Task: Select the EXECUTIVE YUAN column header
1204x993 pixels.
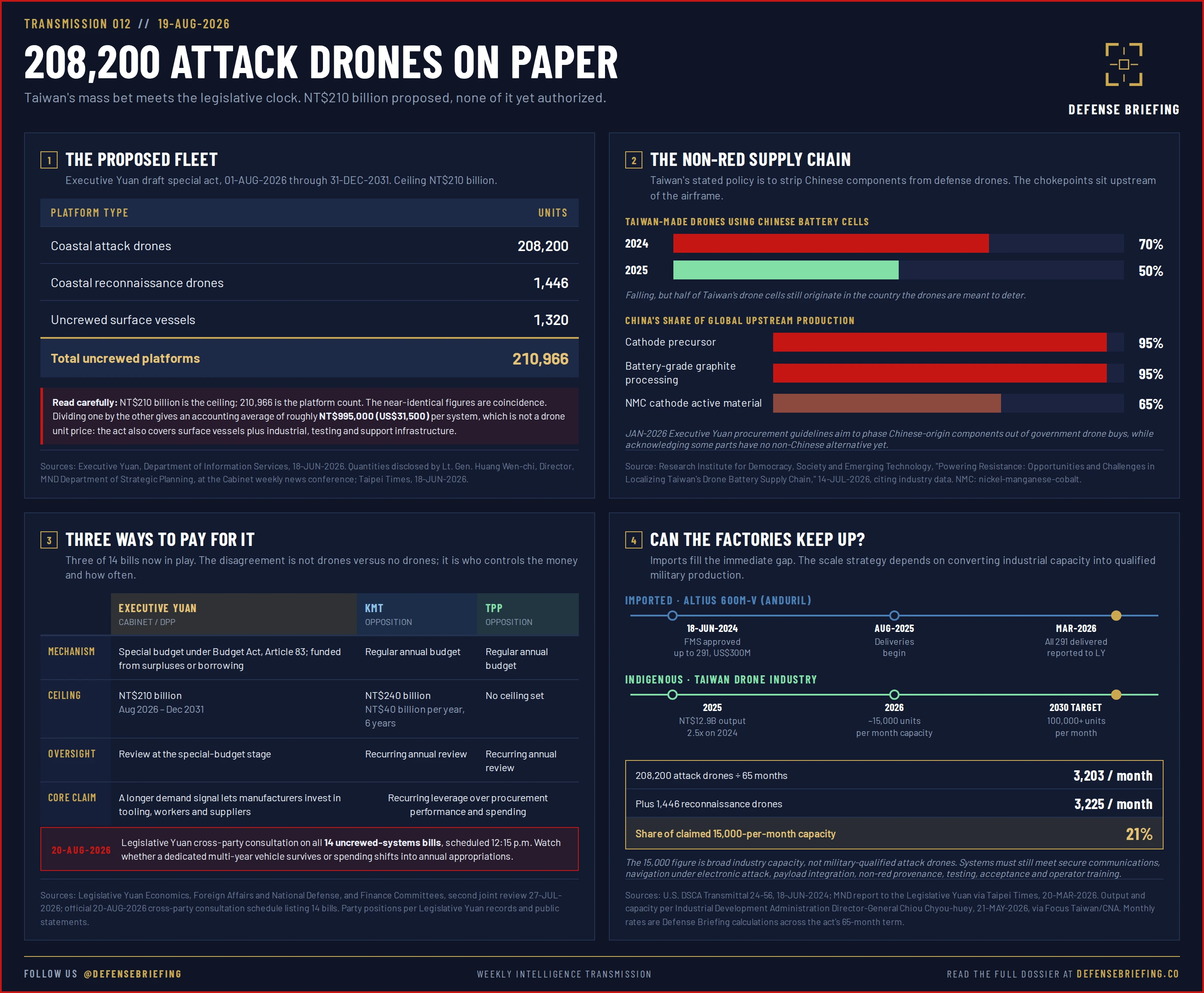Action: (233, 614)
